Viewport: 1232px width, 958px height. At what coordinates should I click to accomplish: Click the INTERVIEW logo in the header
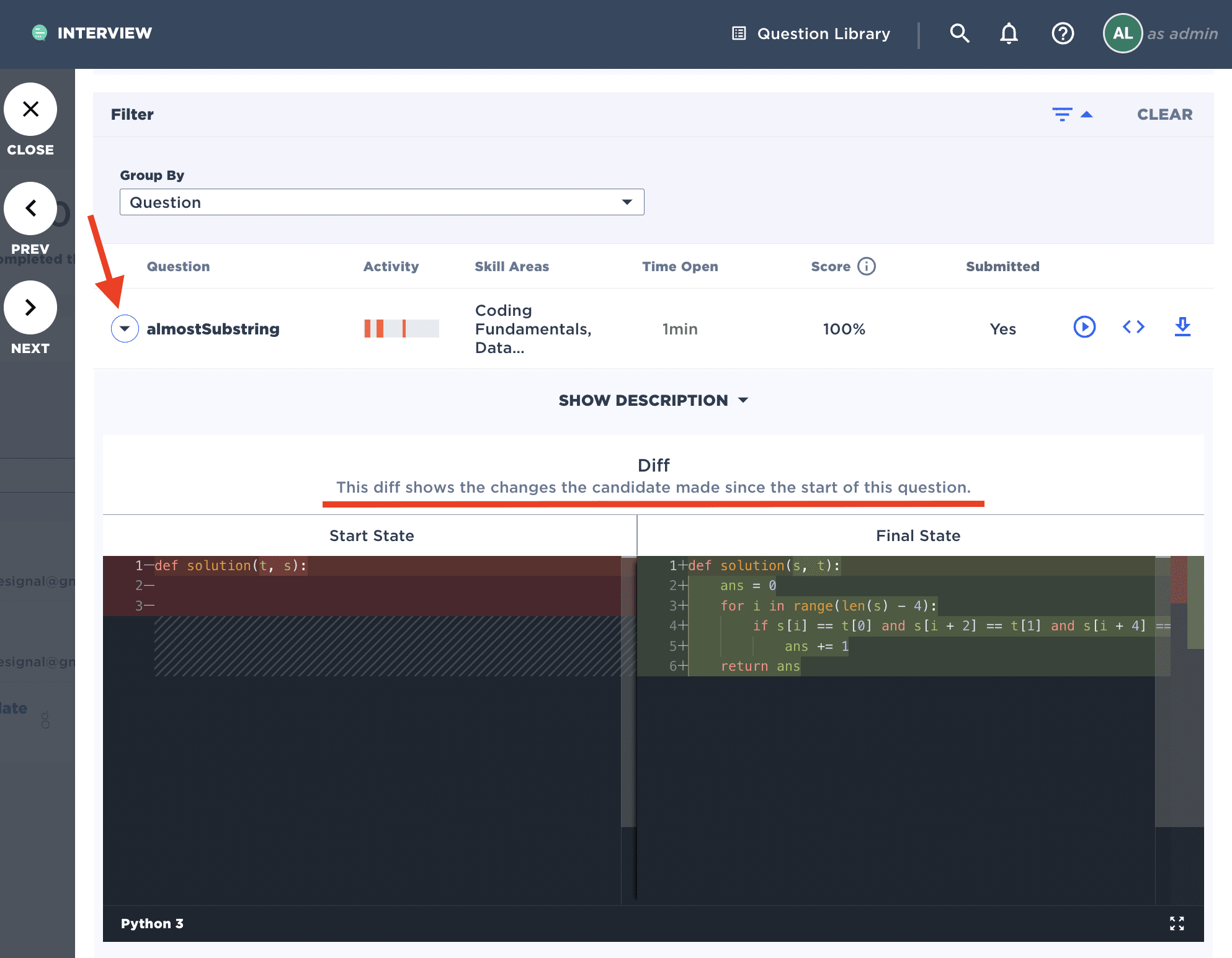click(92, 33)
